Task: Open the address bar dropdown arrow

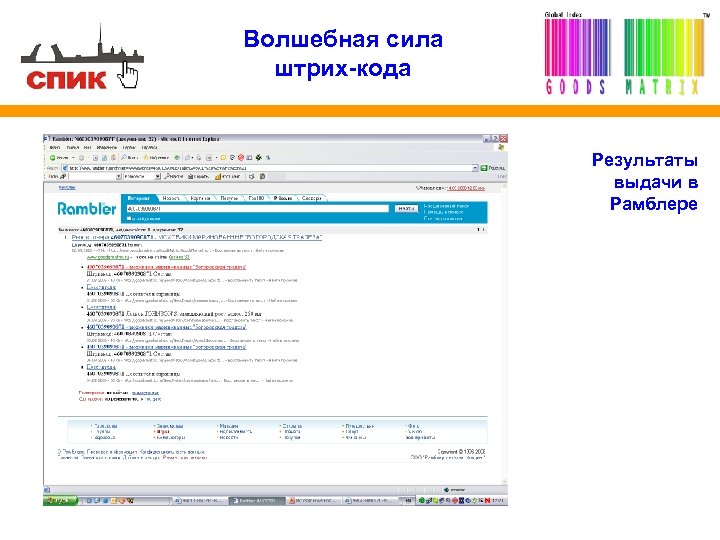Action: (475, 168)
